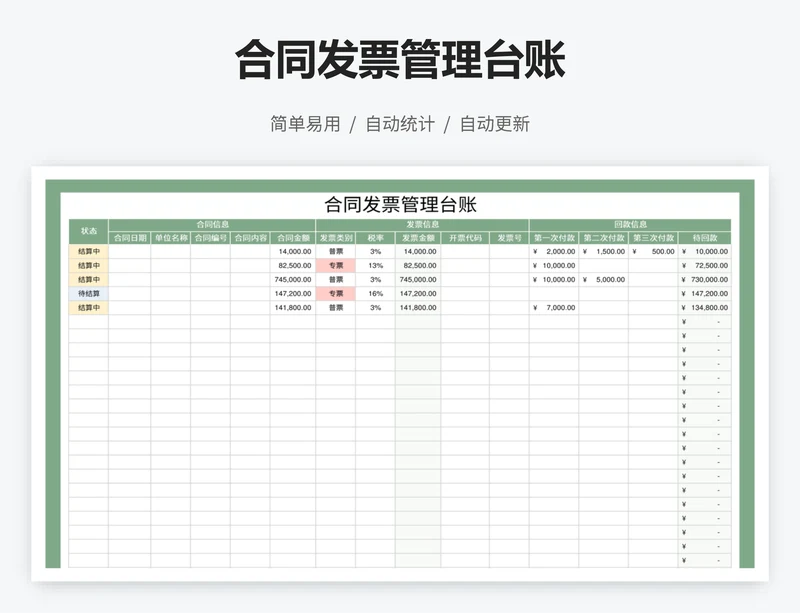Select 待回款 cell showing ¥ 730,000.00
This screenshot has height=613, width=800.
click(705, 280)
